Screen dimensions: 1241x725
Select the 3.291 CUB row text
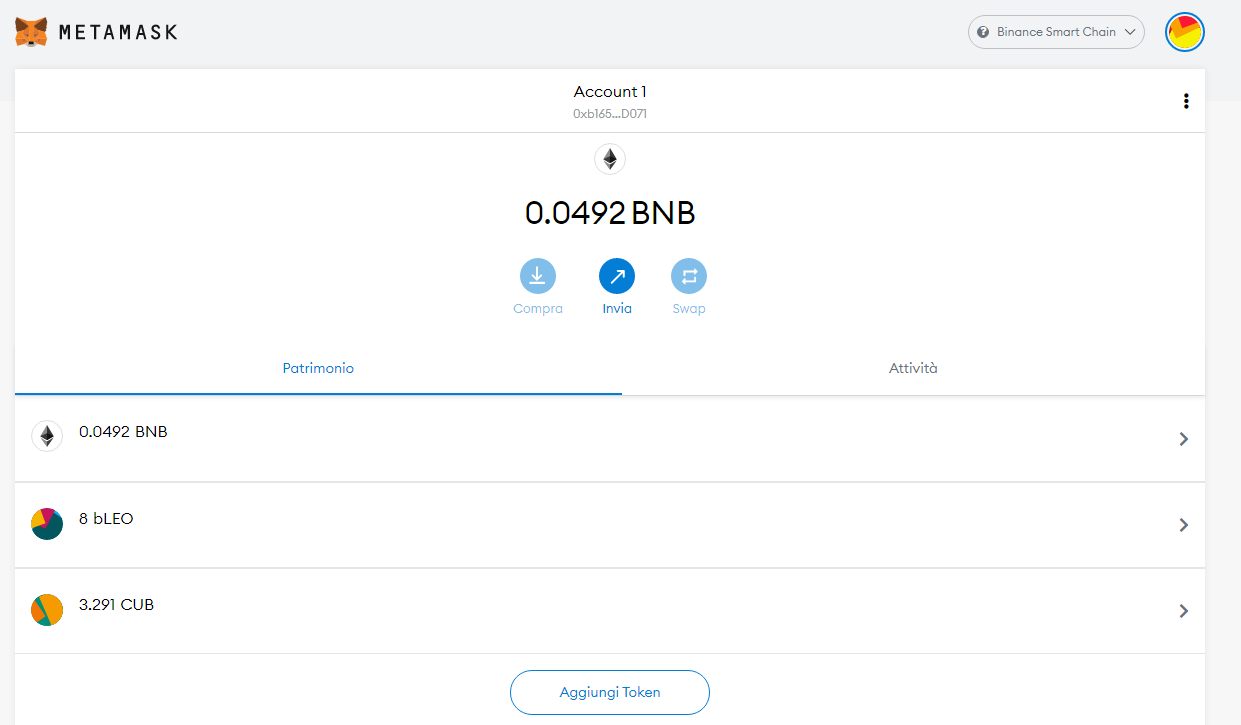coord(116,605)
